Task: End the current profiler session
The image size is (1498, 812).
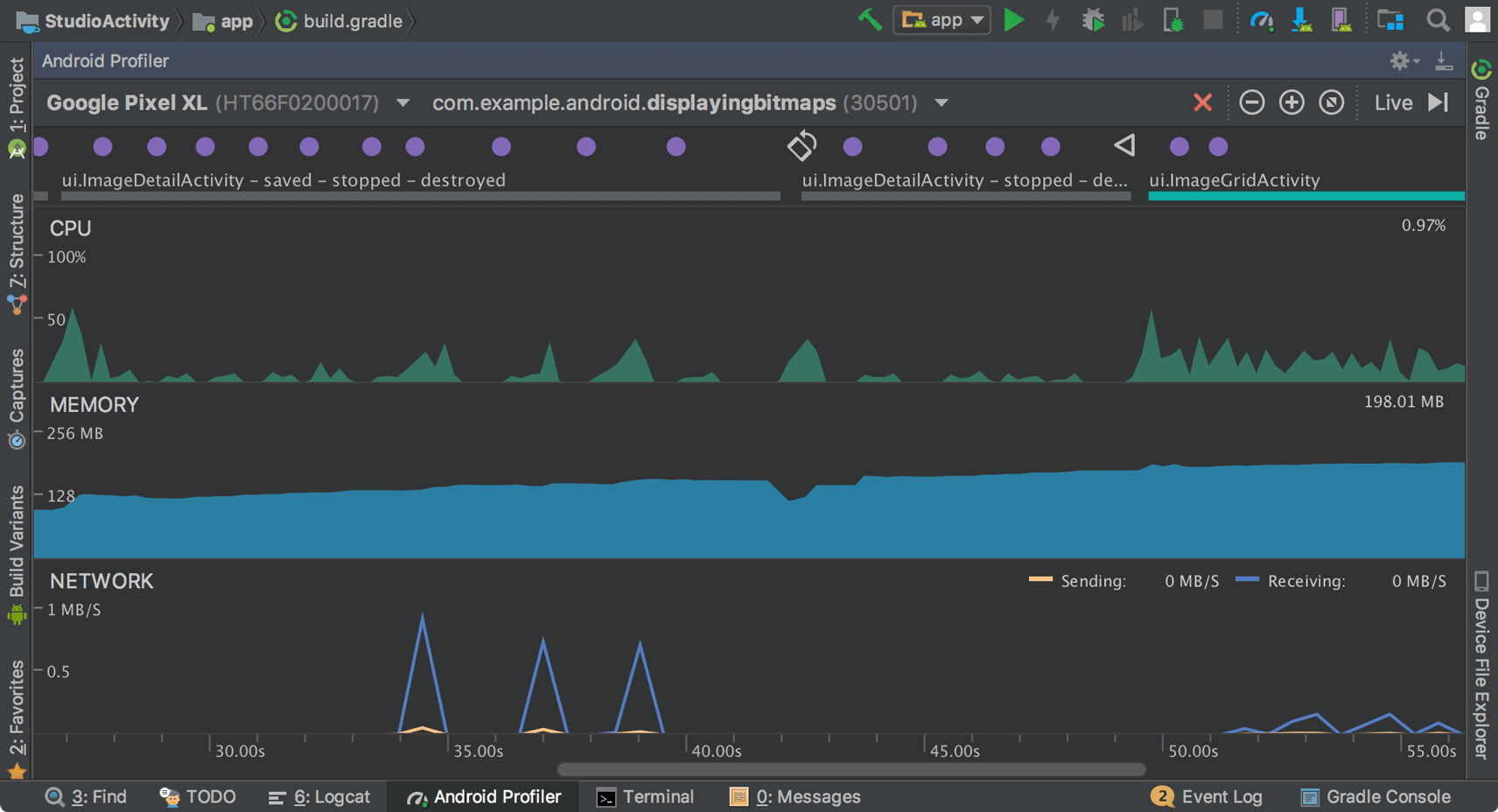Action: [1202, 102]
